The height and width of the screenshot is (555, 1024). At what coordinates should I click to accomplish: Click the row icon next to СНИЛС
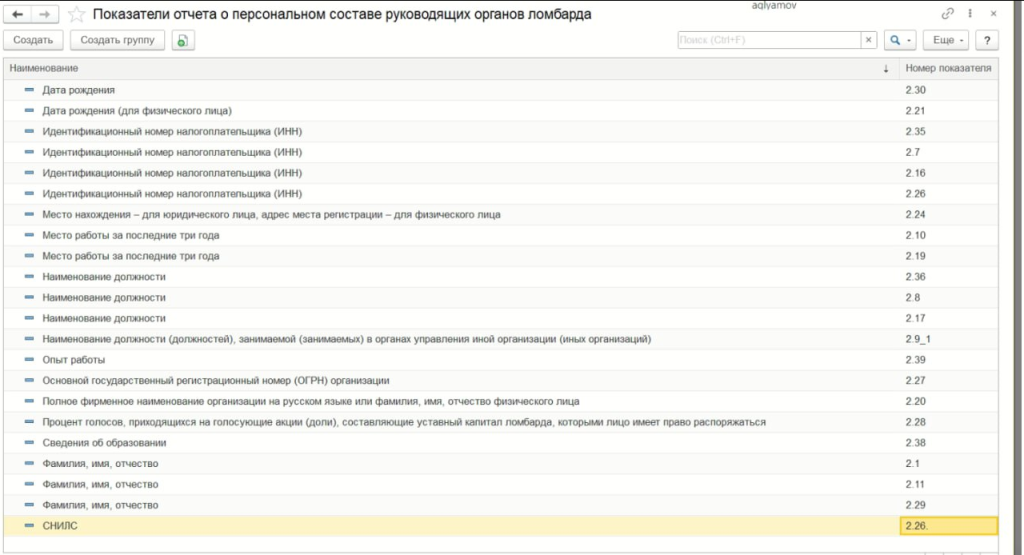[30, 526]
